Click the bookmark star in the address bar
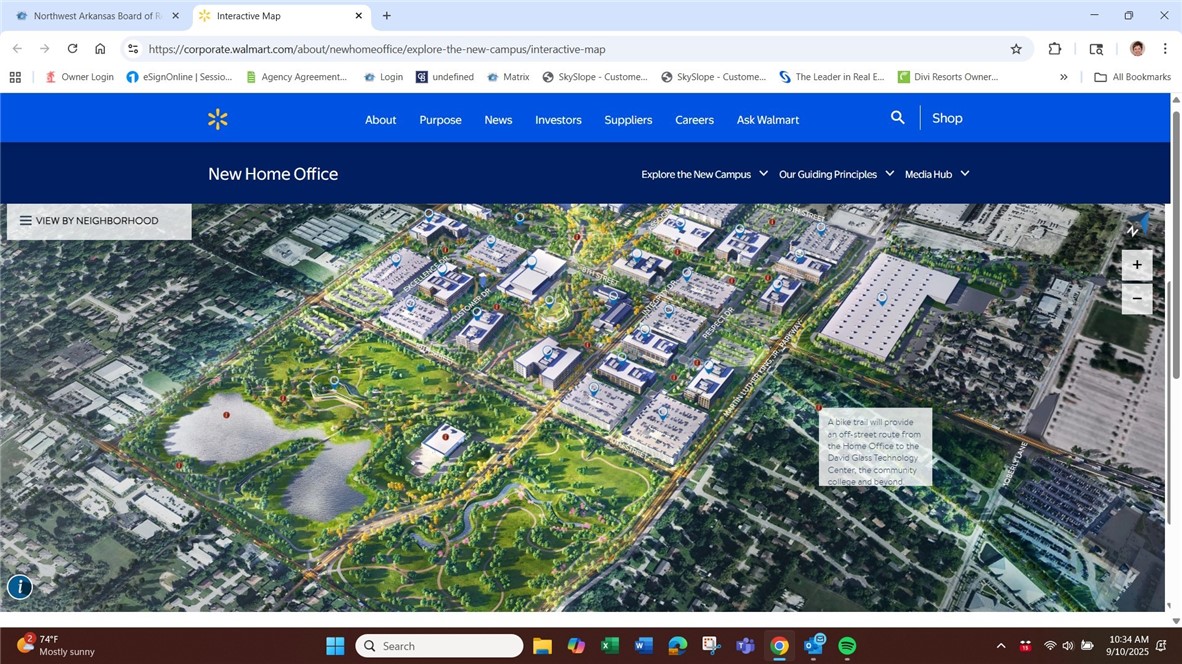Viewport: 1182px width, 664px height. (x=1015, y=48)
